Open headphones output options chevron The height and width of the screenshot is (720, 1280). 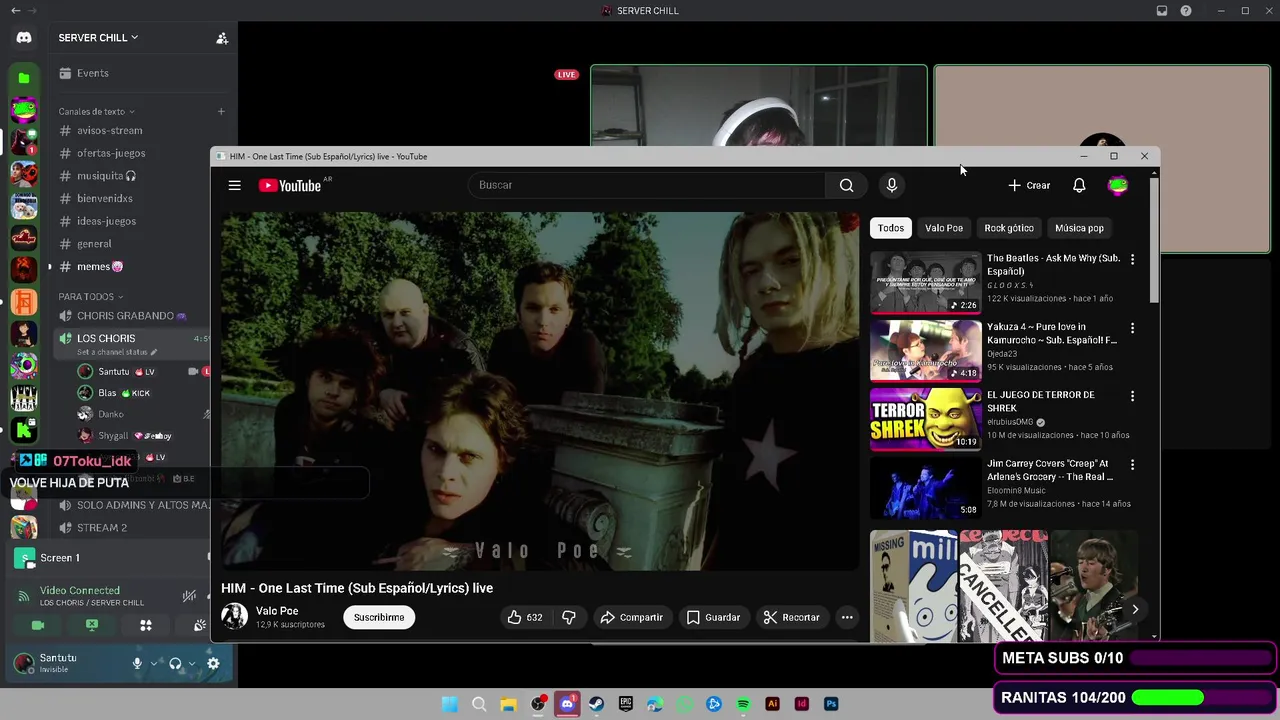point(192,663)
